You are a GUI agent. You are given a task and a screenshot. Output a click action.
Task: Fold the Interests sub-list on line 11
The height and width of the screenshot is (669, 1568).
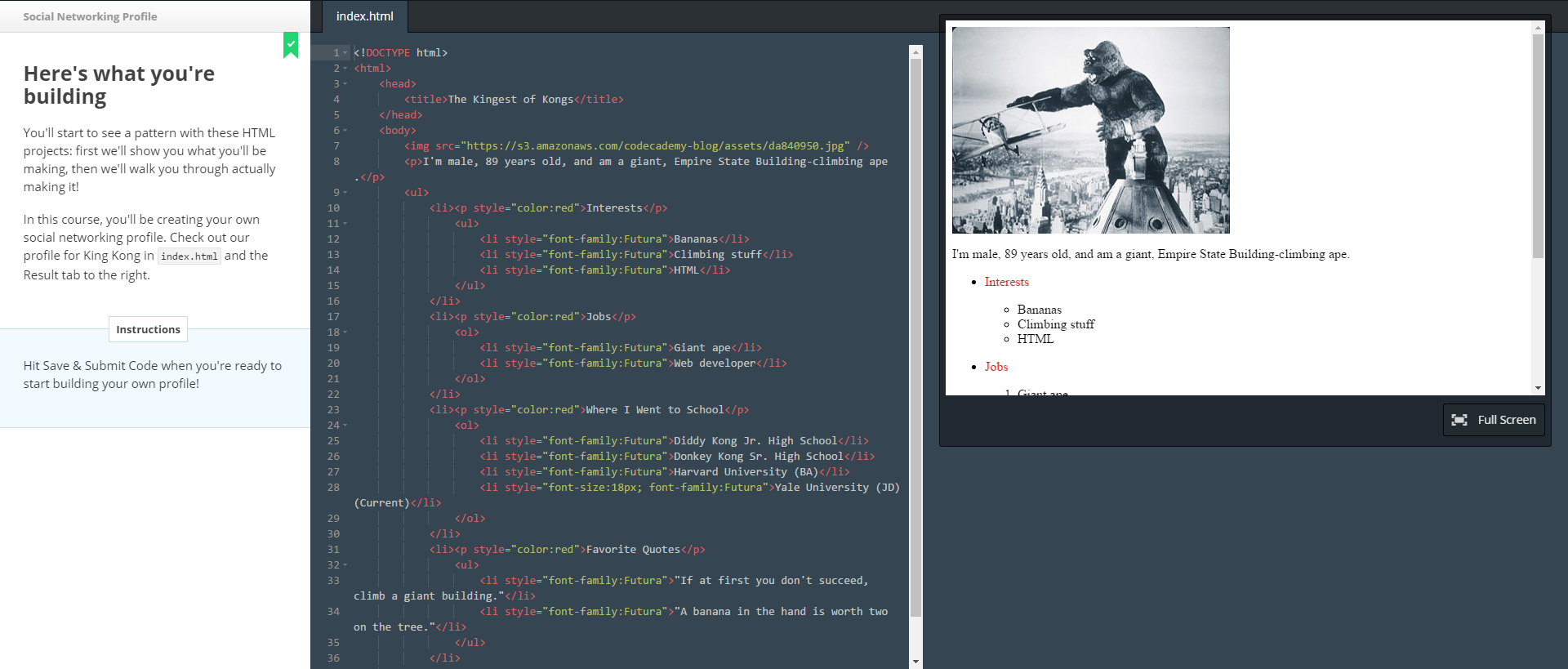345,224
